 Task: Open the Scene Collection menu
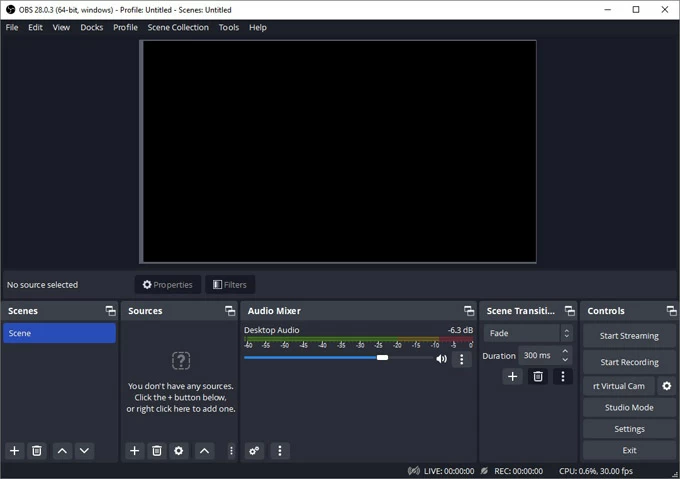click(178, 27)
